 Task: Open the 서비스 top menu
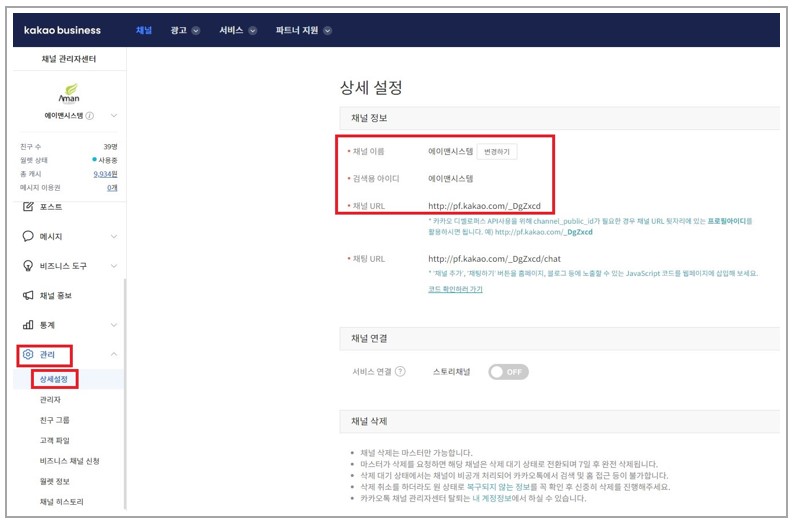pyautogui.click(x=231, y=30)
